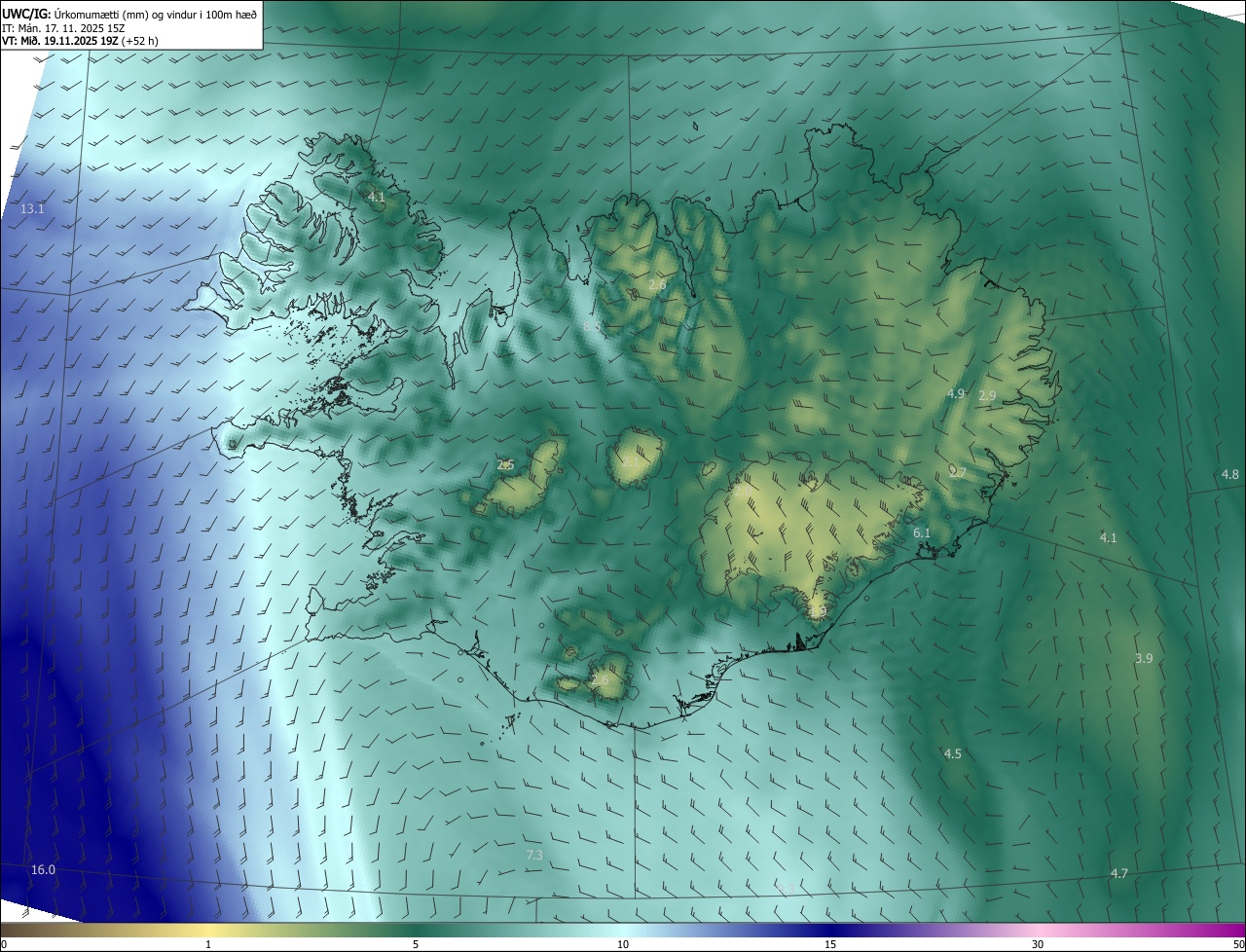Viewport: 1246px width, 952px height.
Task: Click the title text 'UWC/IG: Úrkomumætti (mm)'
Action: coord(76,15)
